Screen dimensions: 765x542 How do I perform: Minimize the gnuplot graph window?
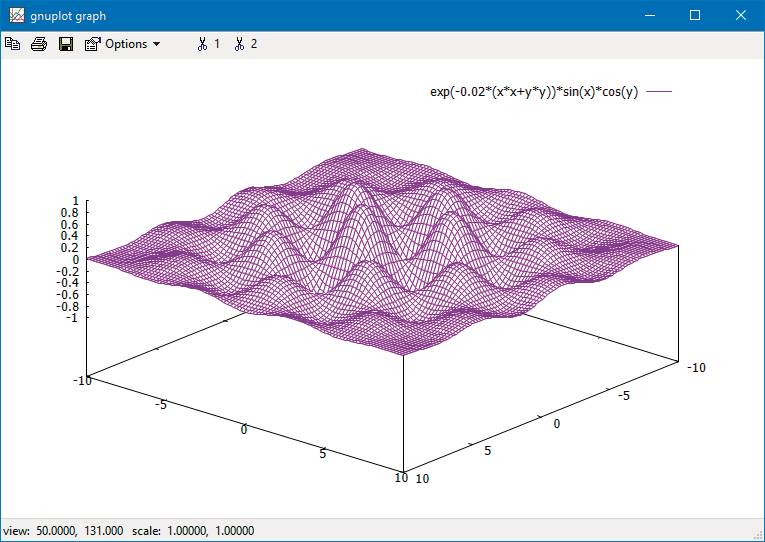pos(650,16)
